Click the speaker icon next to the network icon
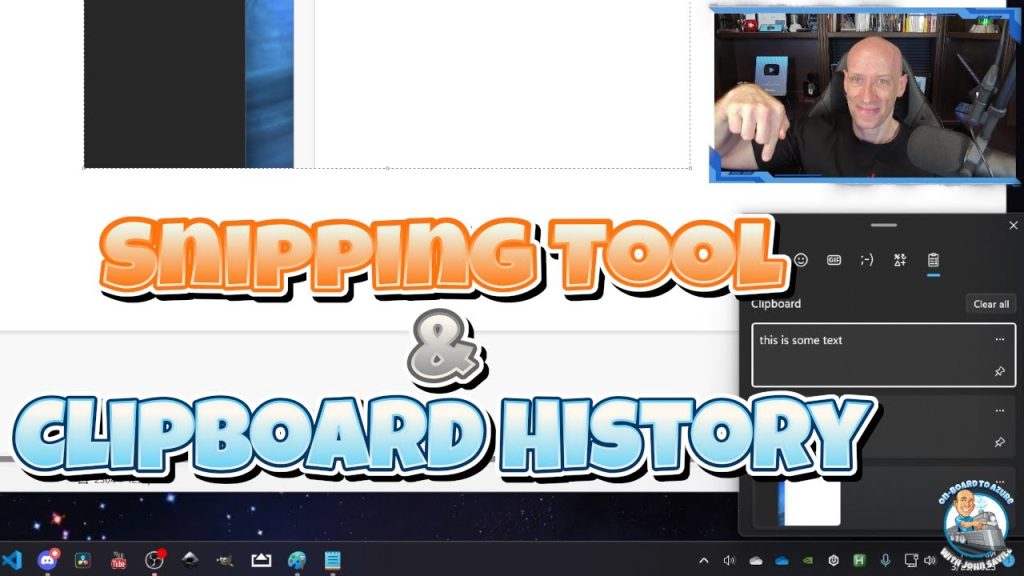The width and height of the screenshot is (1024, 576). point(930,560)
